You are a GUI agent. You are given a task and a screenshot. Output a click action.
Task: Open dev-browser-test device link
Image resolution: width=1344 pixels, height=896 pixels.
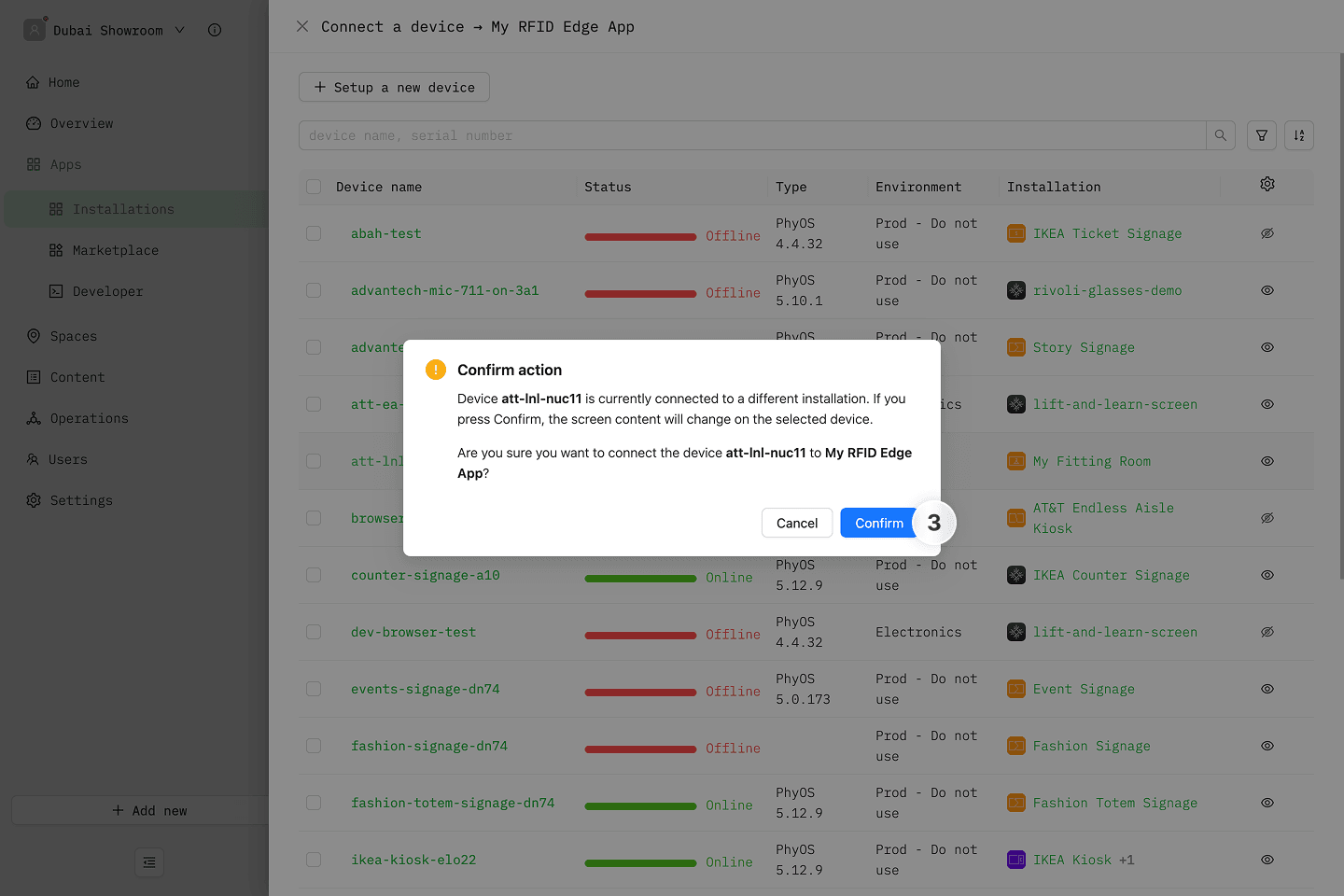(413, 632)
